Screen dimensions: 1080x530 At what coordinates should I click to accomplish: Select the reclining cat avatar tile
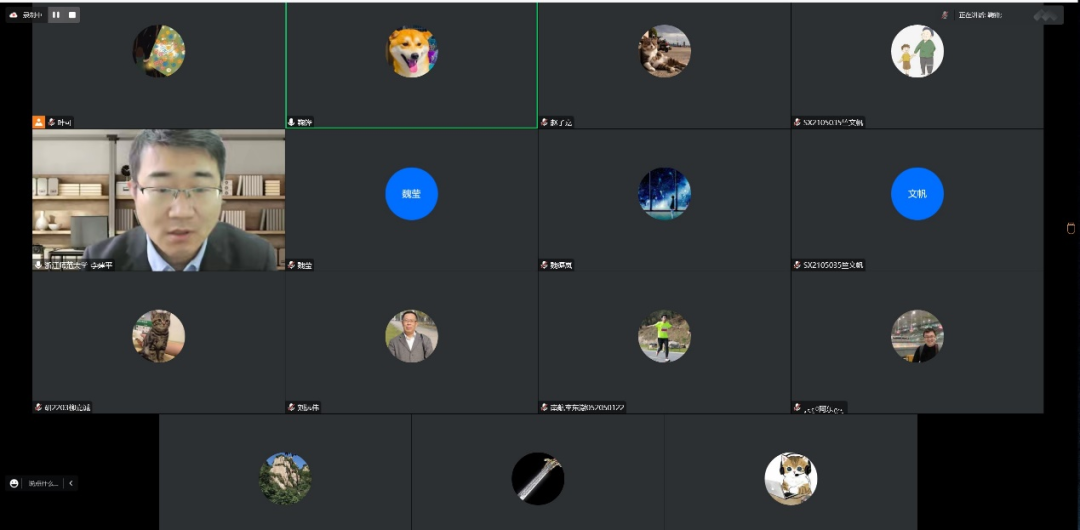coord(664,51)
